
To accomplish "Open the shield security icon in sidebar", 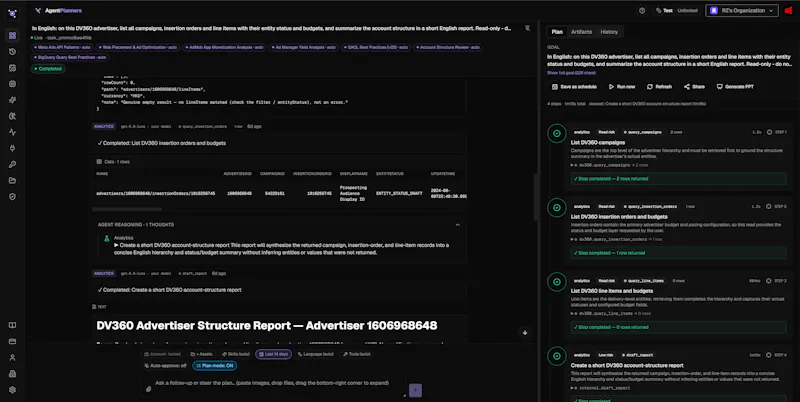I will tap(12, 196).
